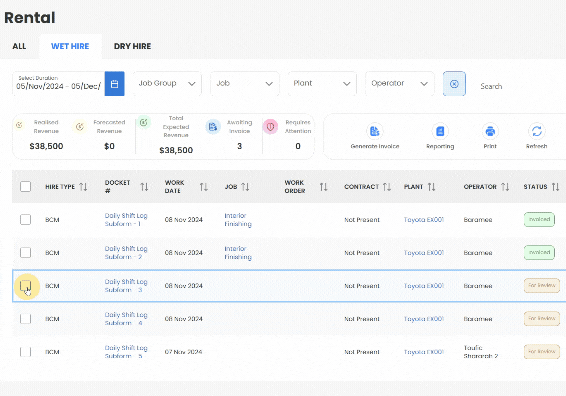Open Toyota EX001 plant in Subform 5 row
The image size is (566, 396).
coord(424,352)
